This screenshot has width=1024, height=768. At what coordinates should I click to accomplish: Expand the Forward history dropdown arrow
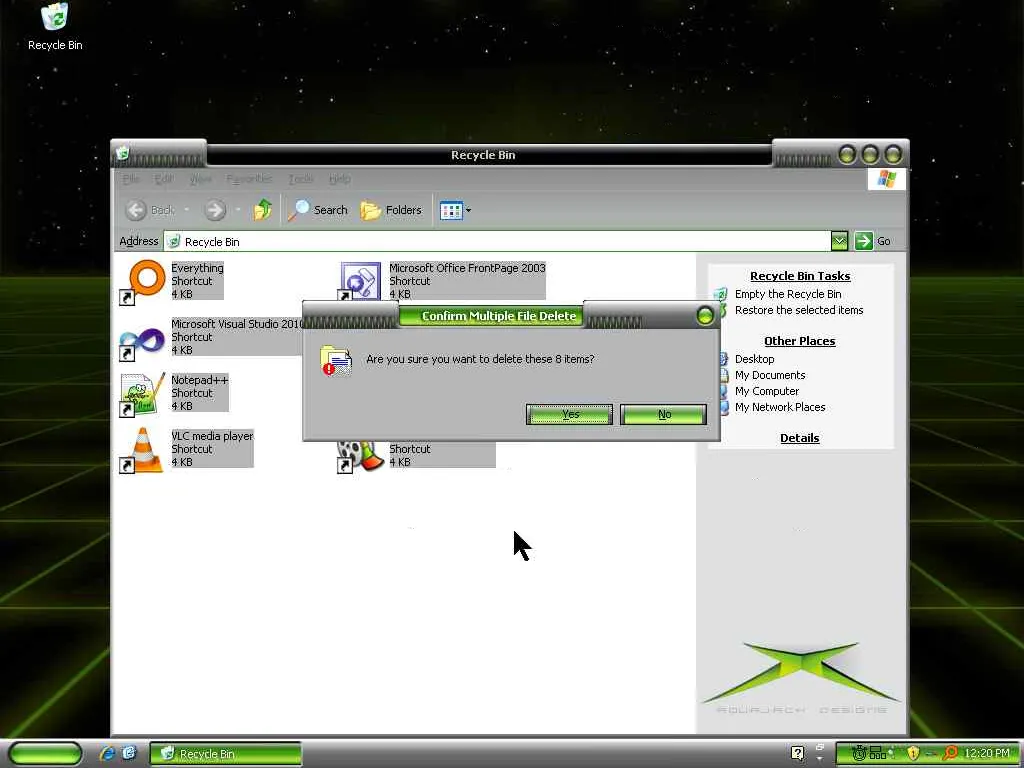[x=238, y=210]
